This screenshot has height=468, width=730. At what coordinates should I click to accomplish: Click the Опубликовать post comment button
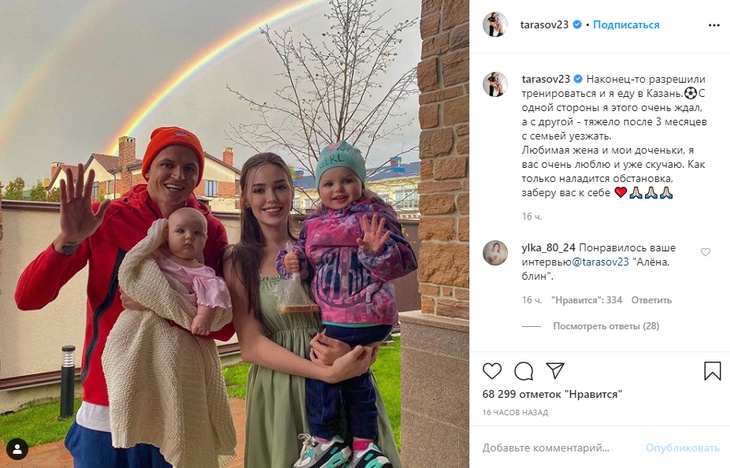(682, 448)
